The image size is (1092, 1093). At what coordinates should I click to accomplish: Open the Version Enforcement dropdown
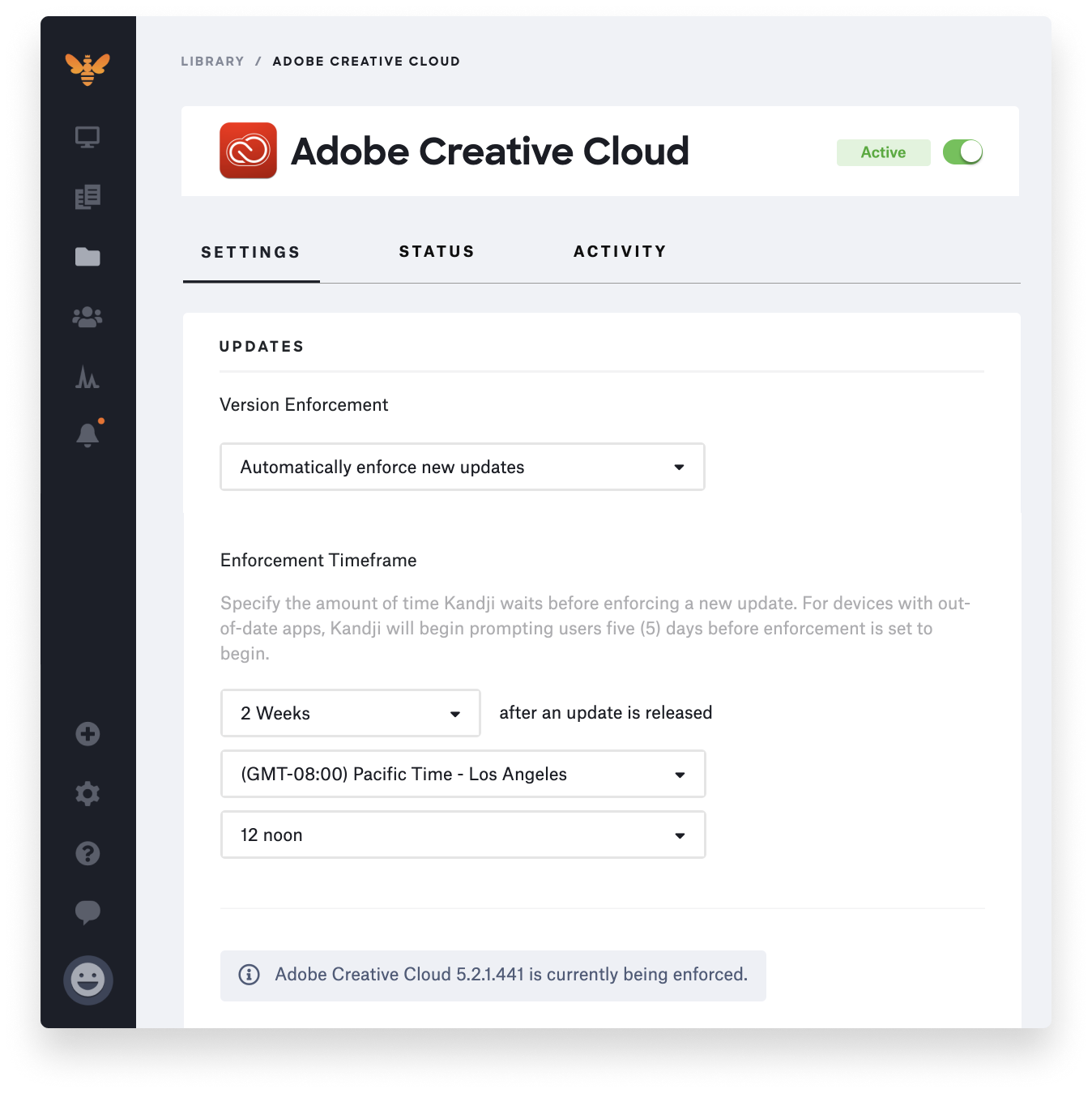pos(462,467)
